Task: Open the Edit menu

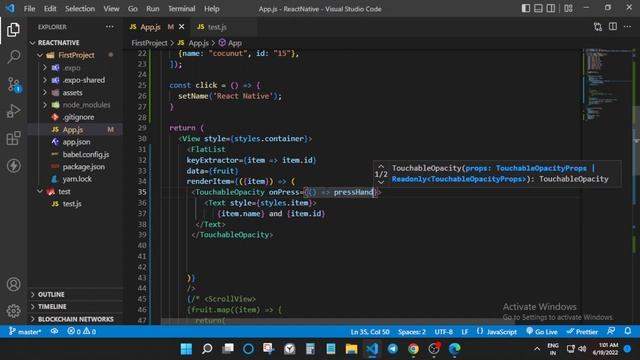Action: click(x=50, y=9)
